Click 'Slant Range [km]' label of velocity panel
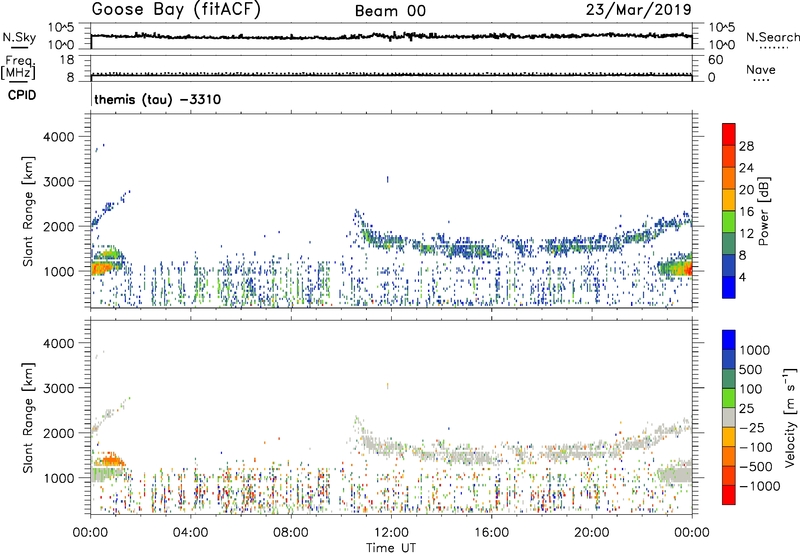Viewport: 800px width, 554px height. tap(27, 417)
